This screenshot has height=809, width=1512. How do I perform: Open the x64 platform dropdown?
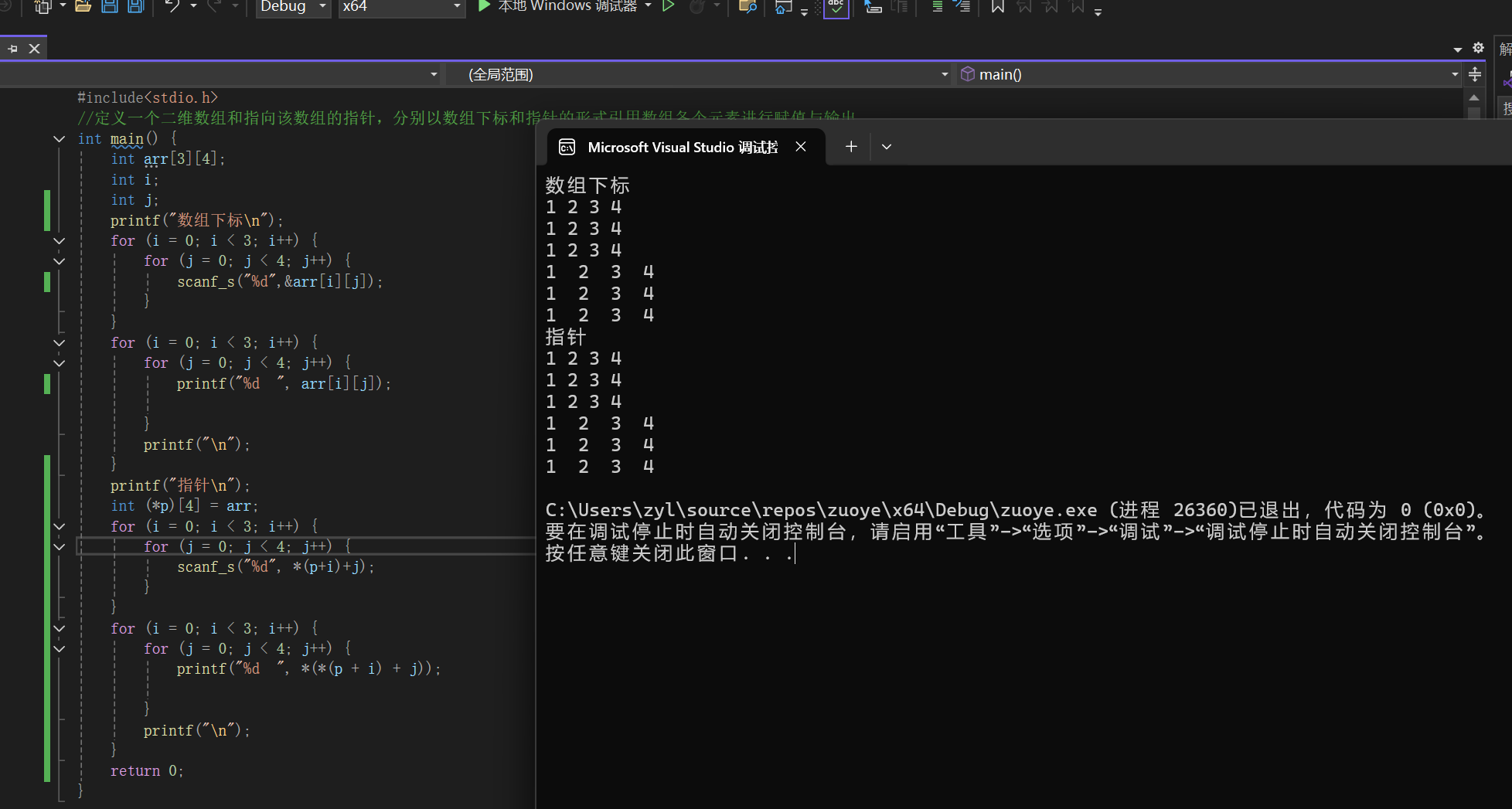[x=401, y=7]
